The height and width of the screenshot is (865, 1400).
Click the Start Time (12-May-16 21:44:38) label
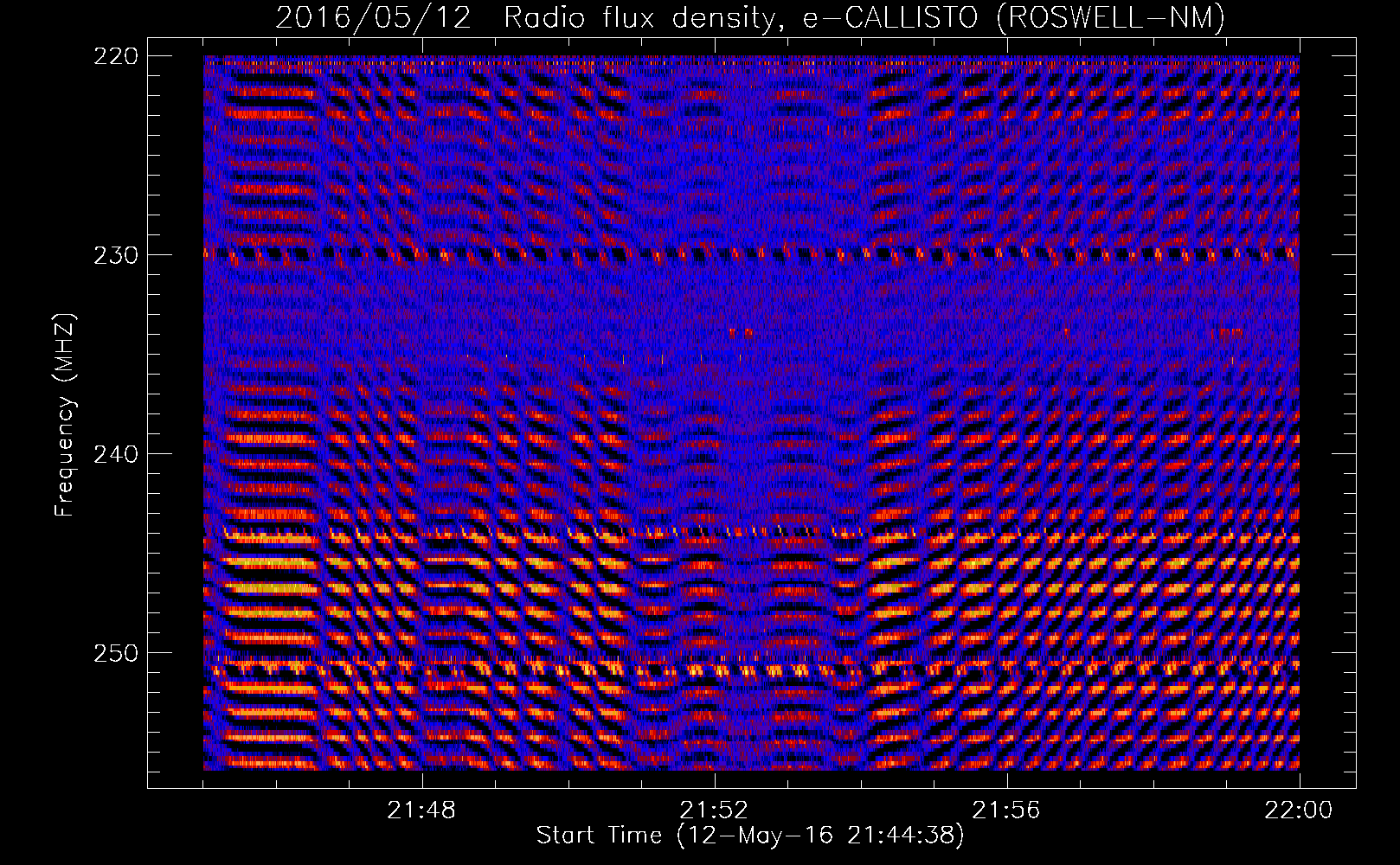[x=750, y=836]
